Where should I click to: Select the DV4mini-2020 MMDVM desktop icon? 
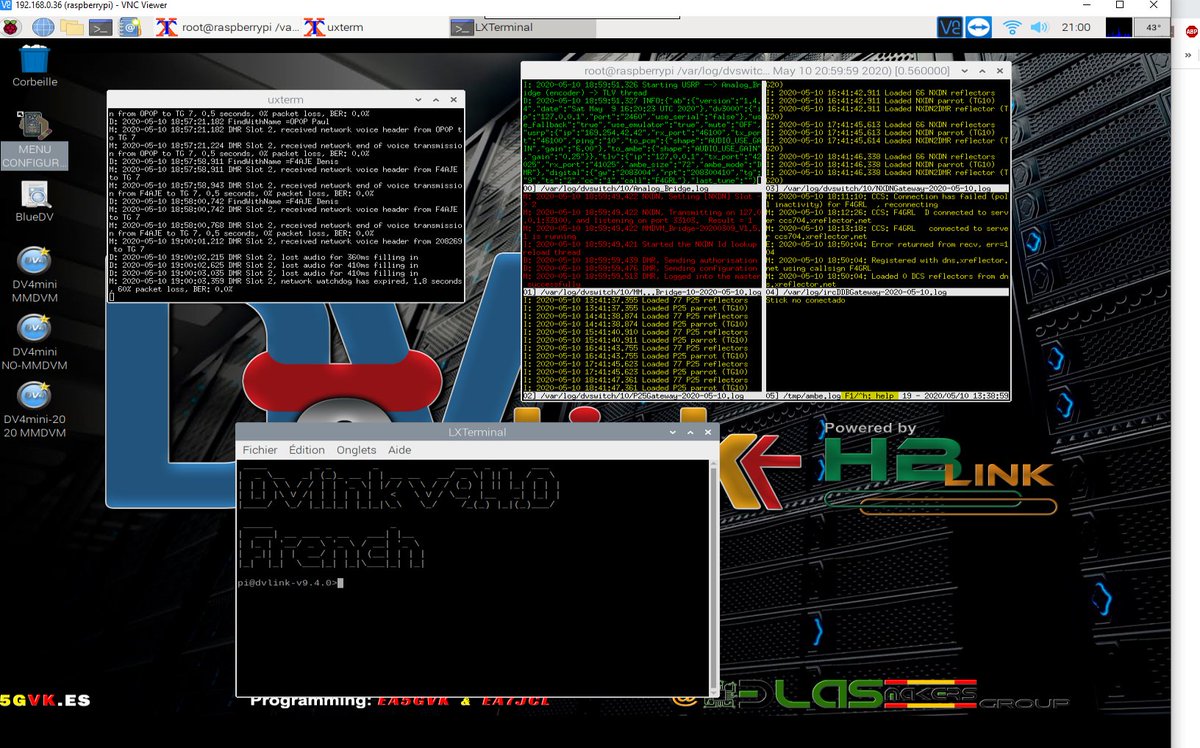click(x=36, y=410)
